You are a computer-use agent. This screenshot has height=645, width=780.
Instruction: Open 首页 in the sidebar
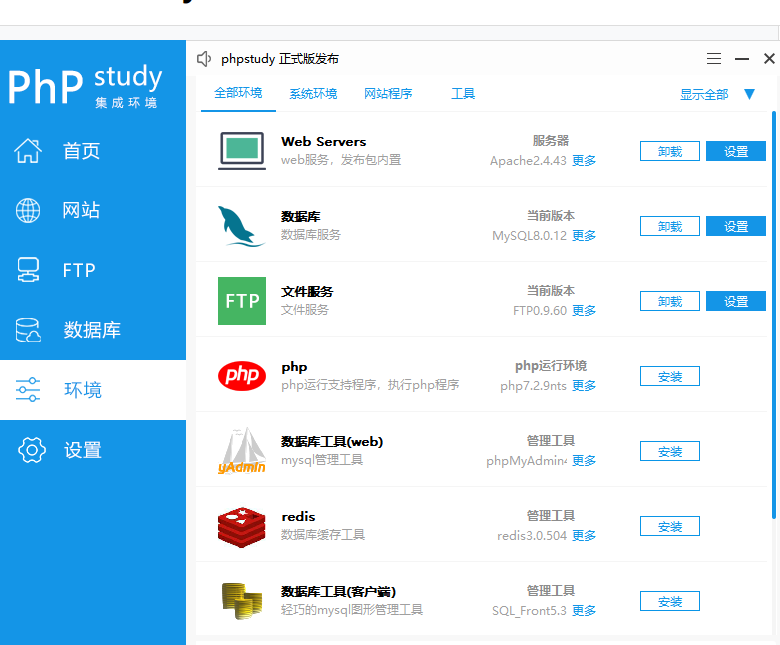coord(93,151)
